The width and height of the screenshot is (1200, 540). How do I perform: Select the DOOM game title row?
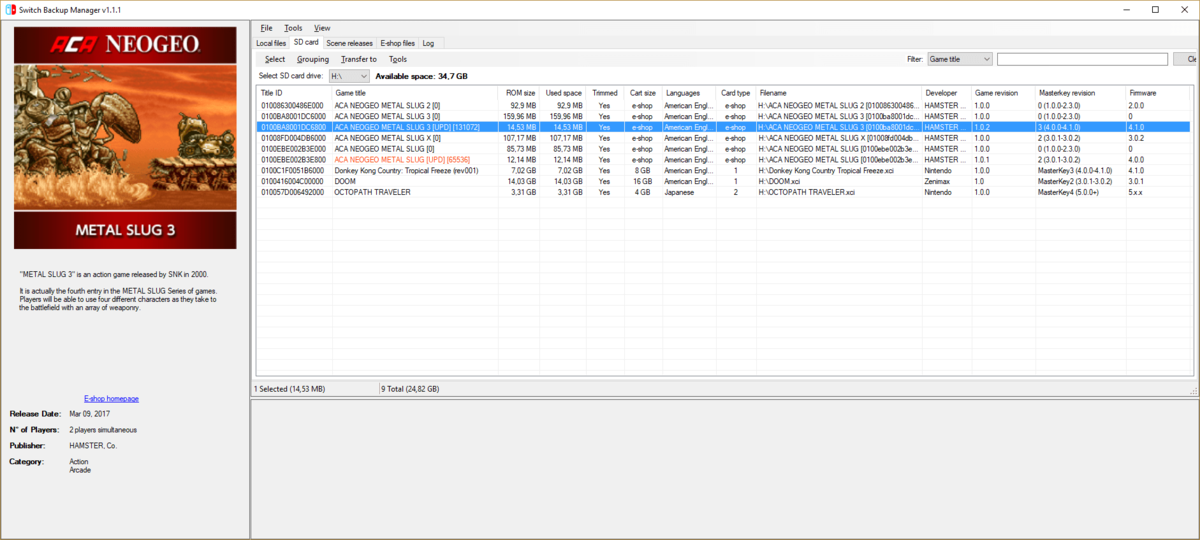pos(723,181)
